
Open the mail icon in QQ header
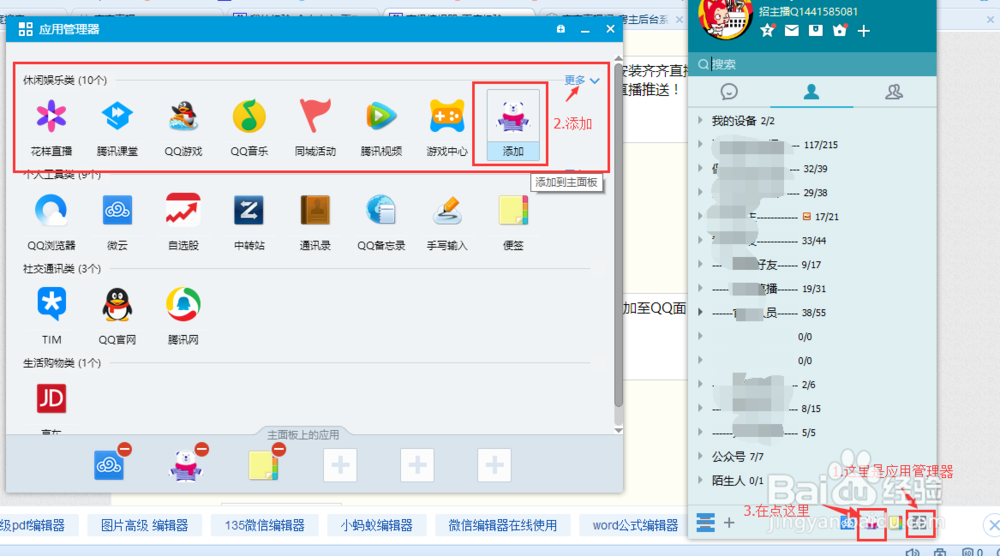pyautogui.click(x=791, y=31)
